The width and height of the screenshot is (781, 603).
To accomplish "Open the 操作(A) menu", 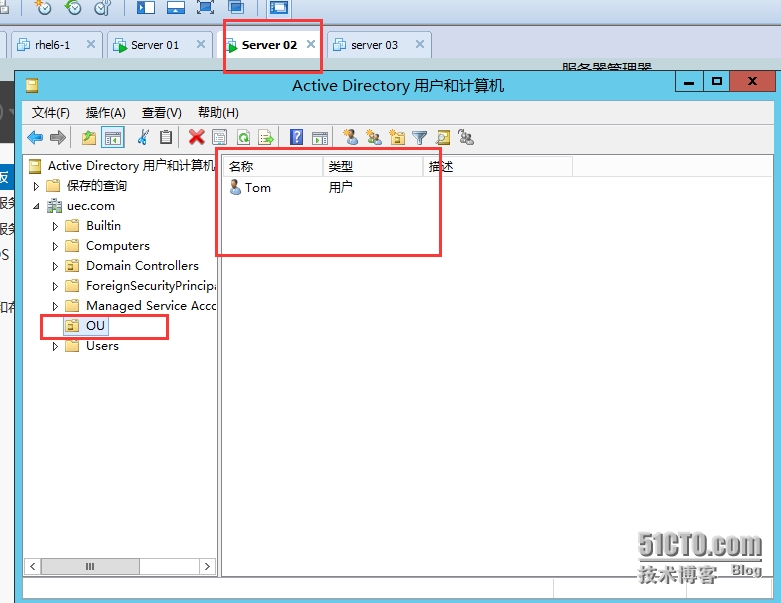I will [105, 113].
